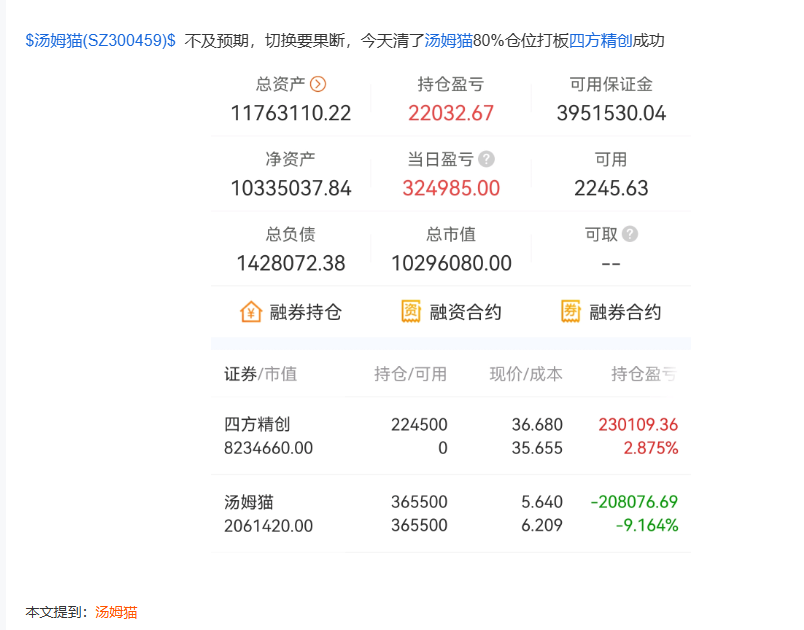Click the 融券合约 orange 券 icon
The height and width of the screenshot is (630, 804).
tap(571, 312)
